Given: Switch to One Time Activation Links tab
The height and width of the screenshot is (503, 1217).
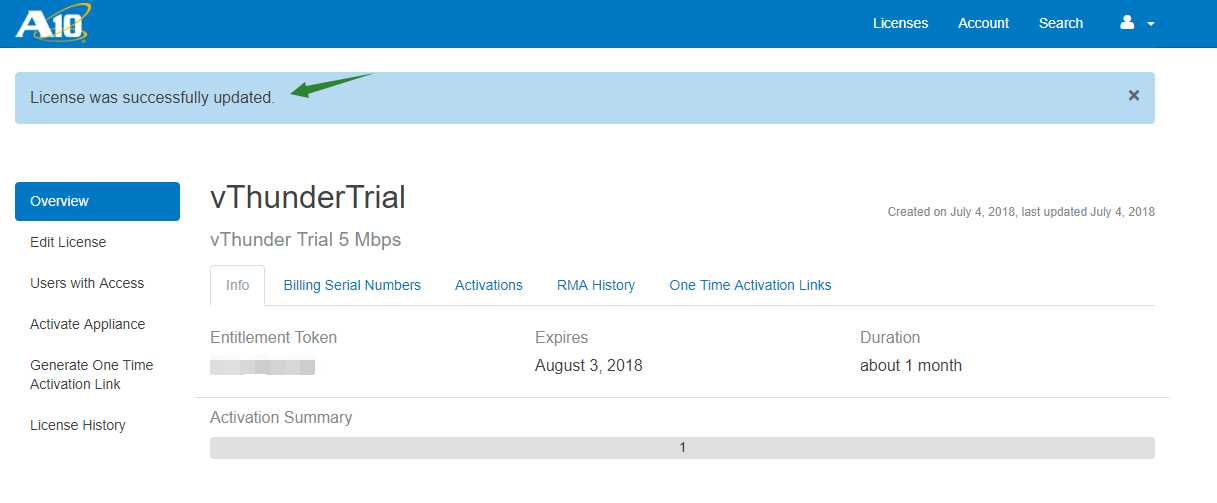Looking at the screenshot, I should [x=750, y=285].
